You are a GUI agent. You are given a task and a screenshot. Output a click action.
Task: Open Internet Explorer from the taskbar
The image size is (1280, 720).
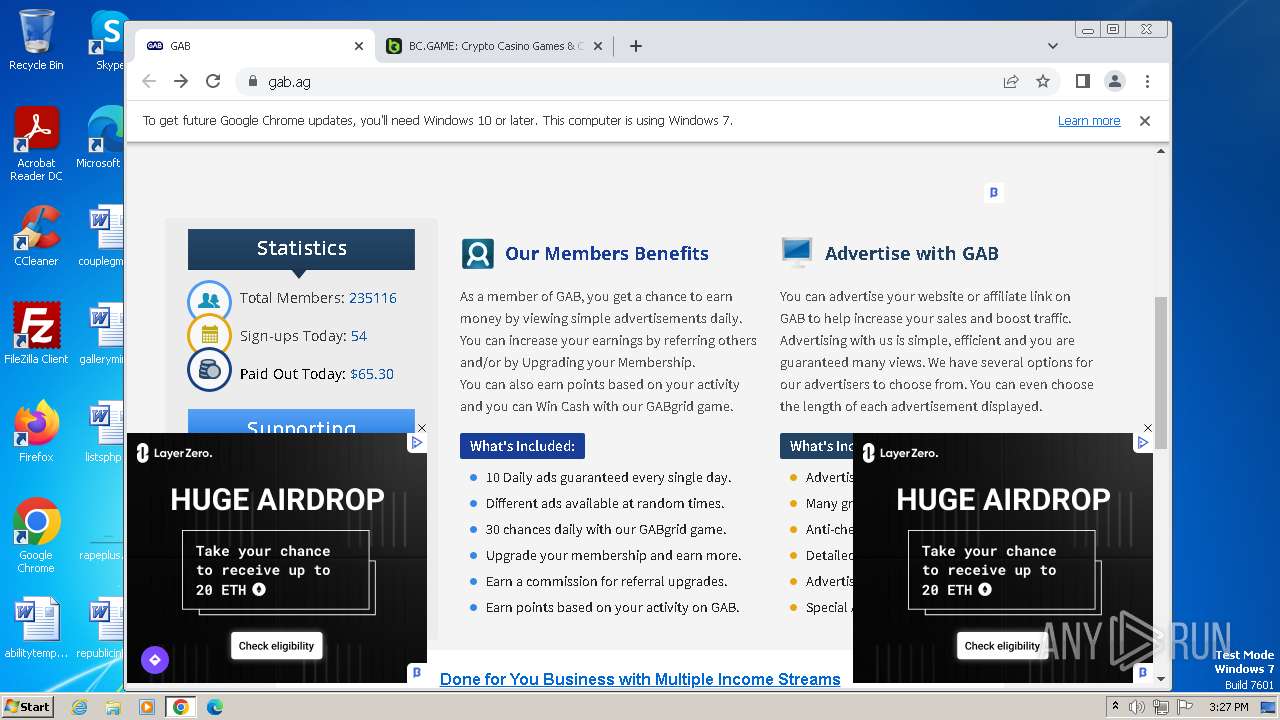[79, 707]
